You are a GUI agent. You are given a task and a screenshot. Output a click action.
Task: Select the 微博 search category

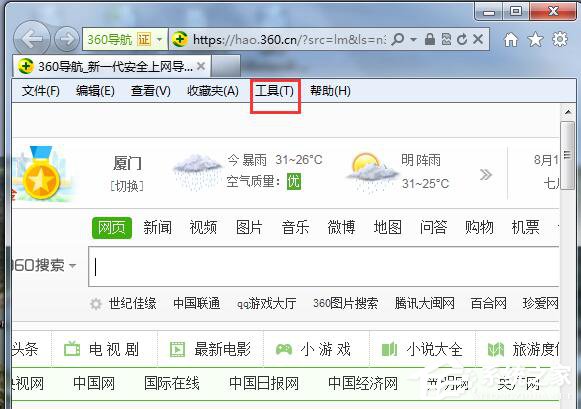[x=341, y=227]
